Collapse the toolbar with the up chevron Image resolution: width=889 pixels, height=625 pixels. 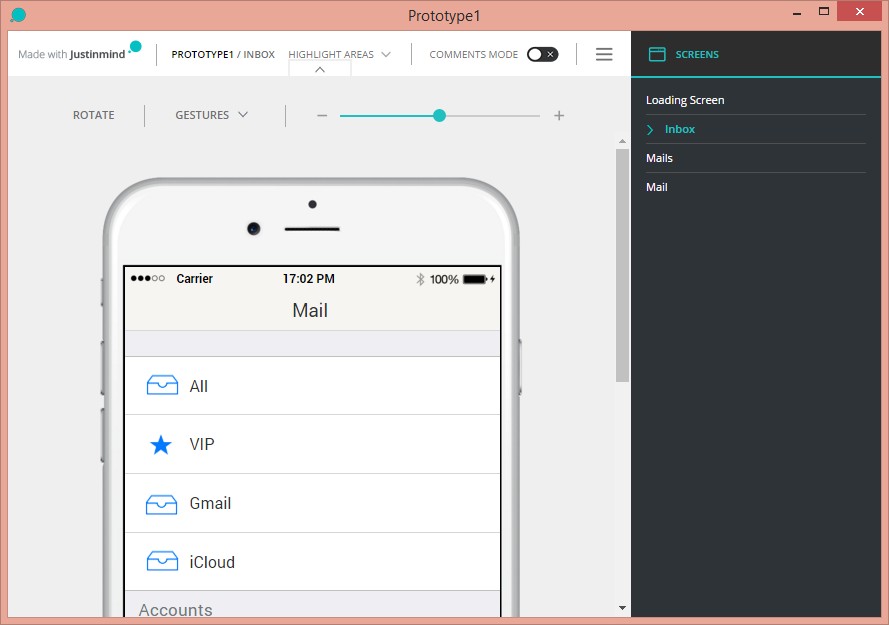320,69
